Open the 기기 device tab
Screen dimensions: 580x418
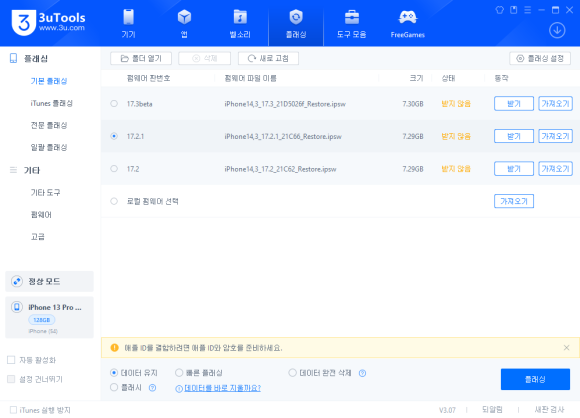click(128, 23)
